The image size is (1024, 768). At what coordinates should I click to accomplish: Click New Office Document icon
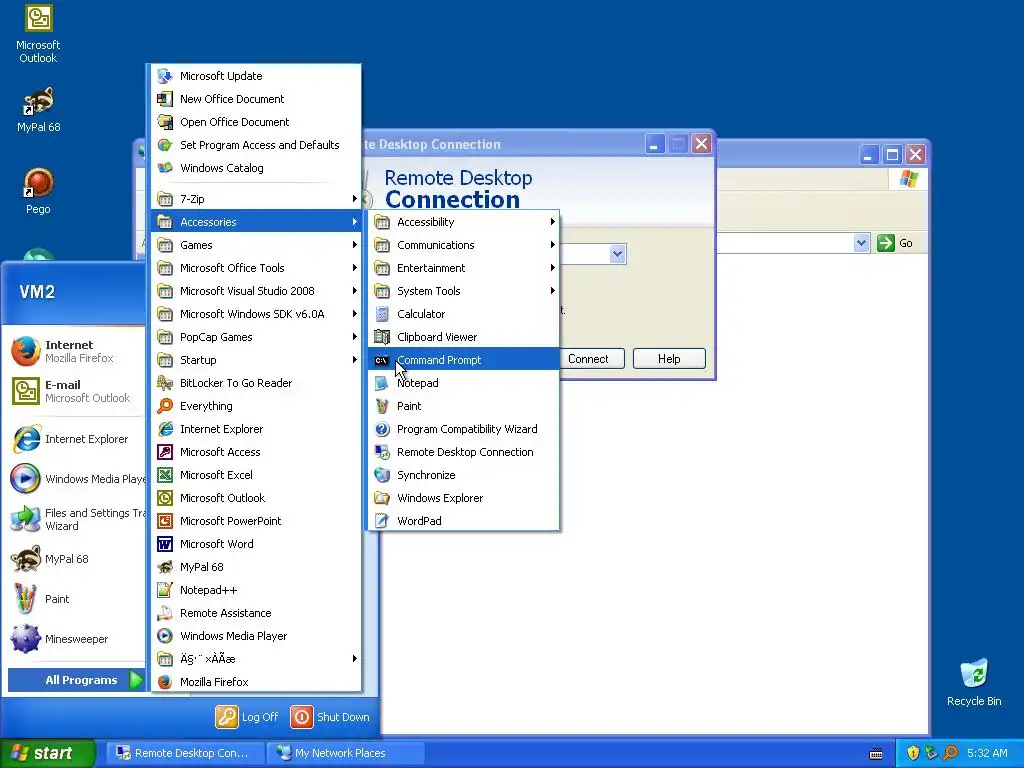(165, 99)
